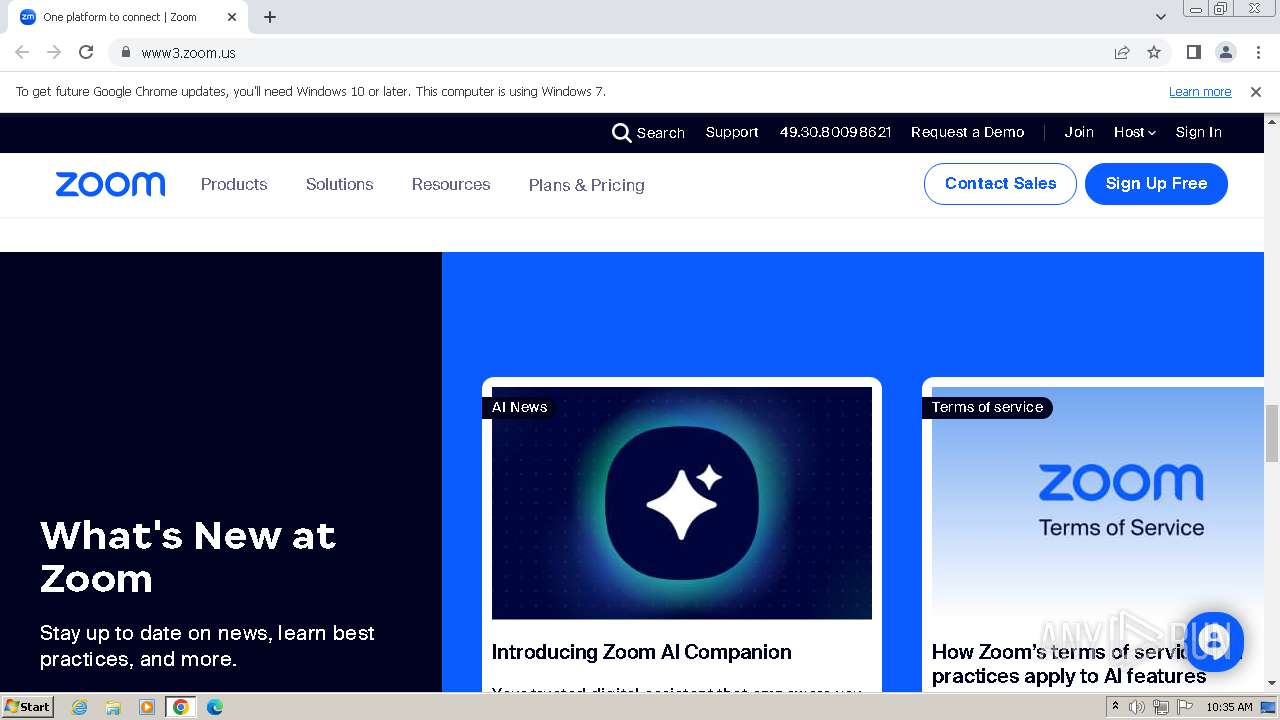Viewport: 1280px width, 720px height.
Task: Click the Join meeting link
Action: click(x=1079, y=132)
